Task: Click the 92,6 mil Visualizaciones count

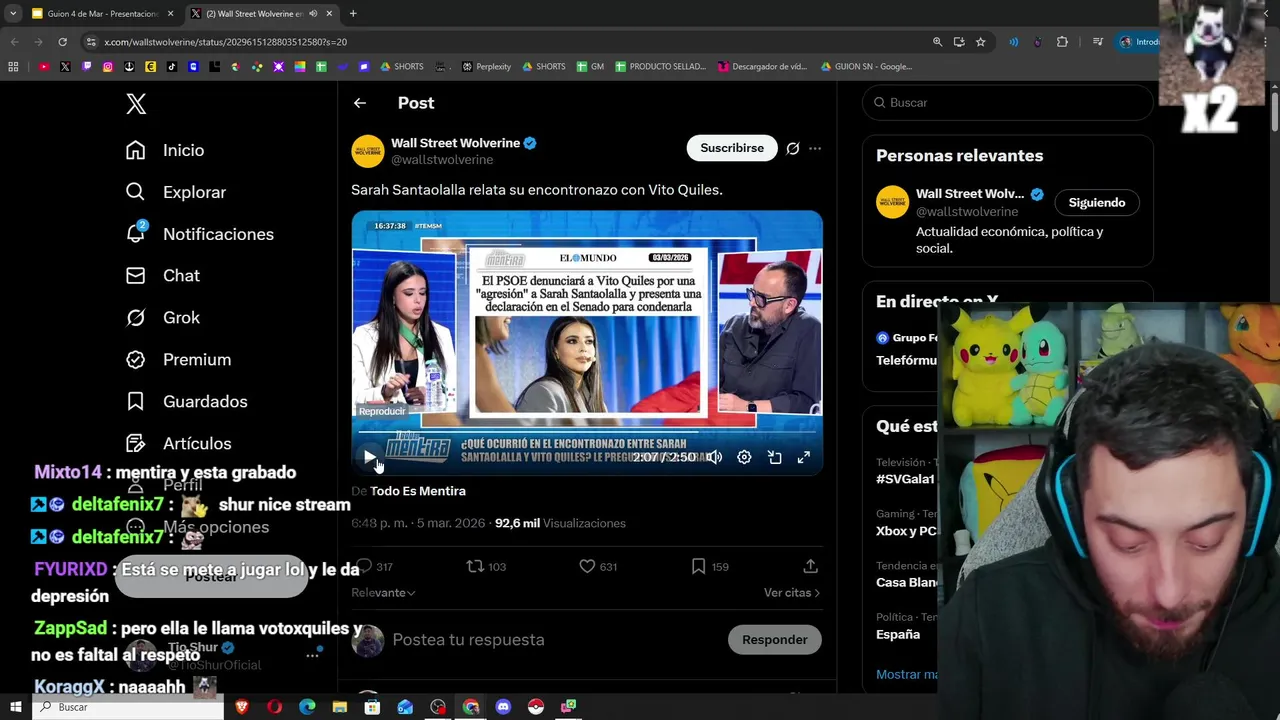Action: click(x=560, y=523)
